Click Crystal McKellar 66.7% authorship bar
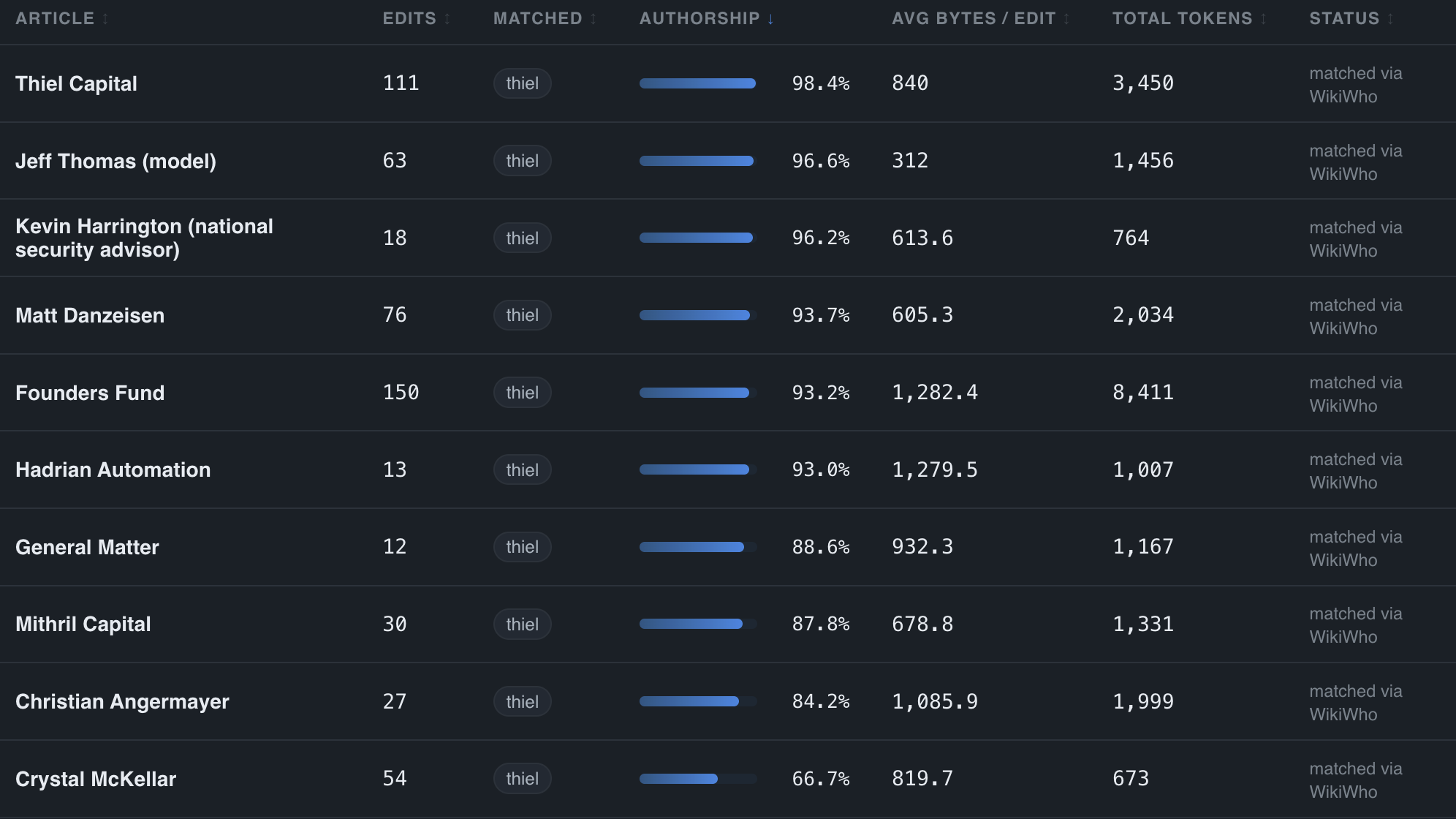The image size is (1456, 819). tap(698, 779)
